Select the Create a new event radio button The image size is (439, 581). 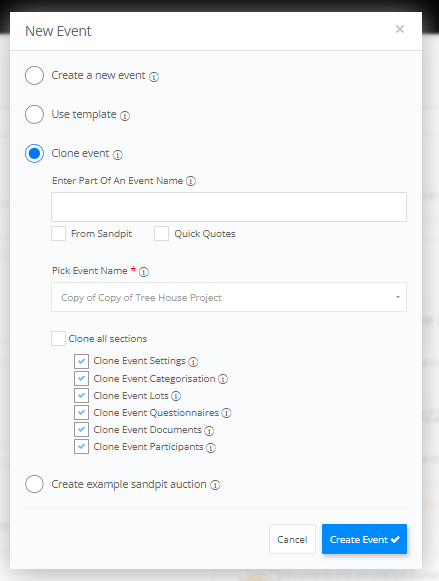[34, 75]
